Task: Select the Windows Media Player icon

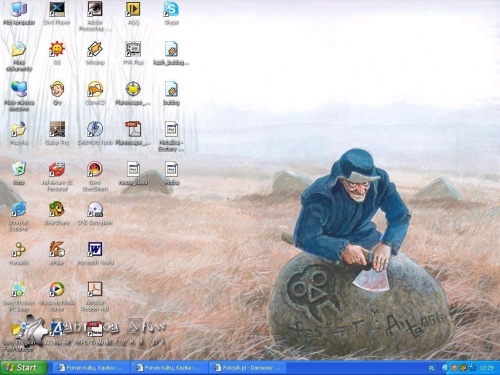Action: tap(57, 296)
